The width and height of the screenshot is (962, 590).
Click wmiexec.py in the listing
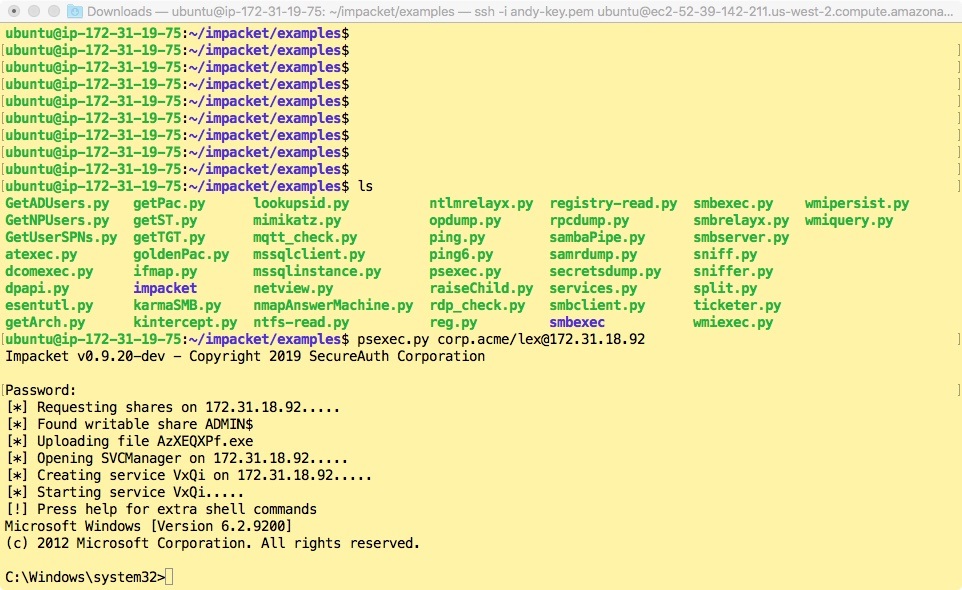(733, 323)
